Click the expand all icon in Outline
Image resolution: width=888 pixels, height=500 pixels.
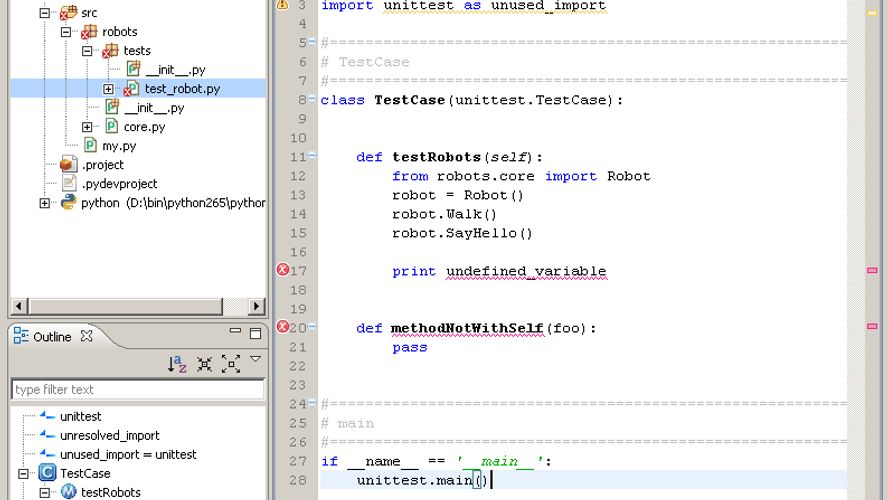(x=230, y=365)
